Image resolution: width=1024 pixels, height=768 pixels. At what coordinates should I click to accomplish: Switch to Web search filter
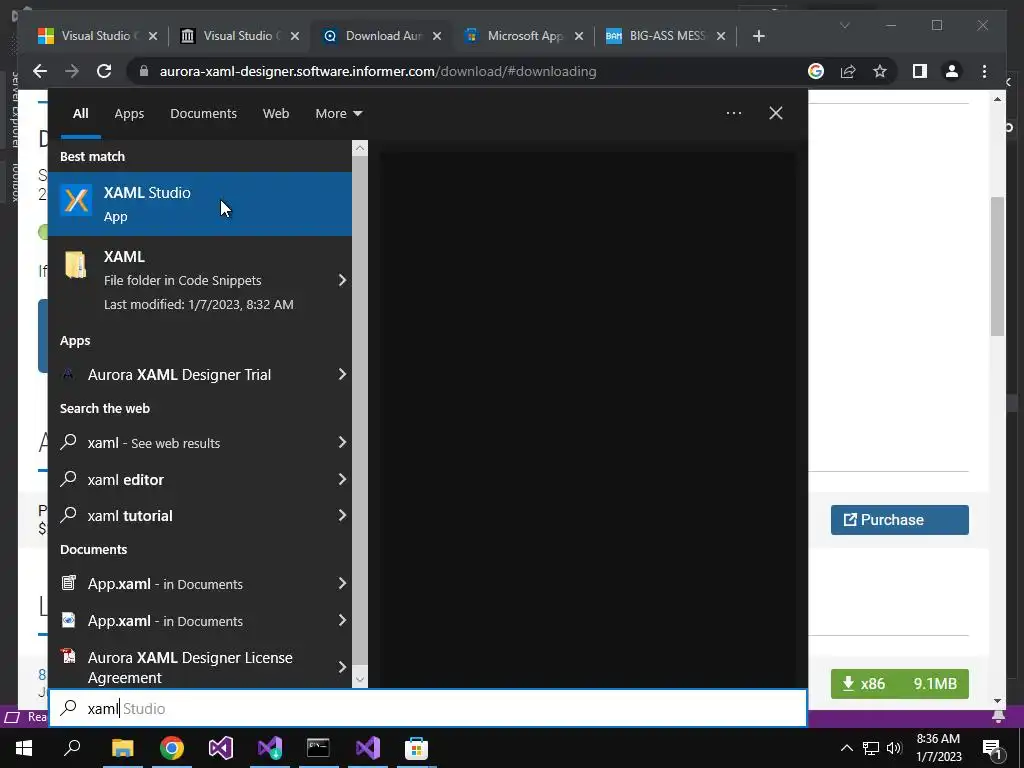(276, 113)
